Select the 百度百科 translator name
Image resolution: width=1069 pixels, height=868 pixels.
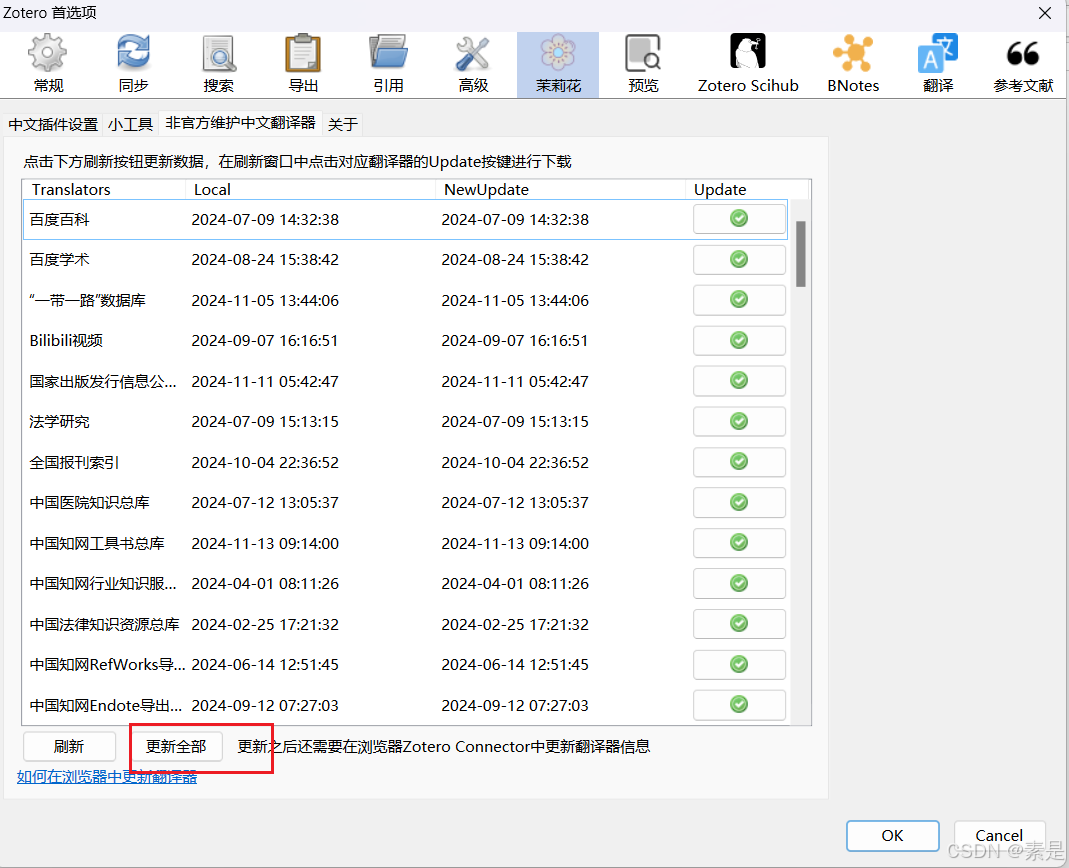tap(59, 220)
